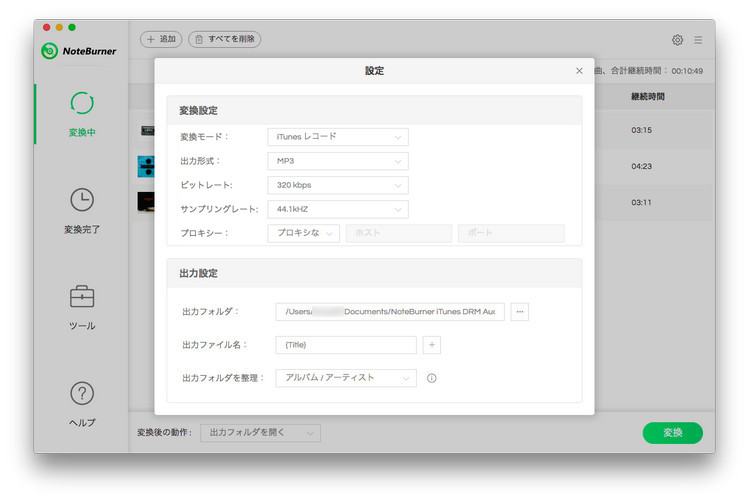
Task: Click the 変換設定 section header
Action: point(374,111)
